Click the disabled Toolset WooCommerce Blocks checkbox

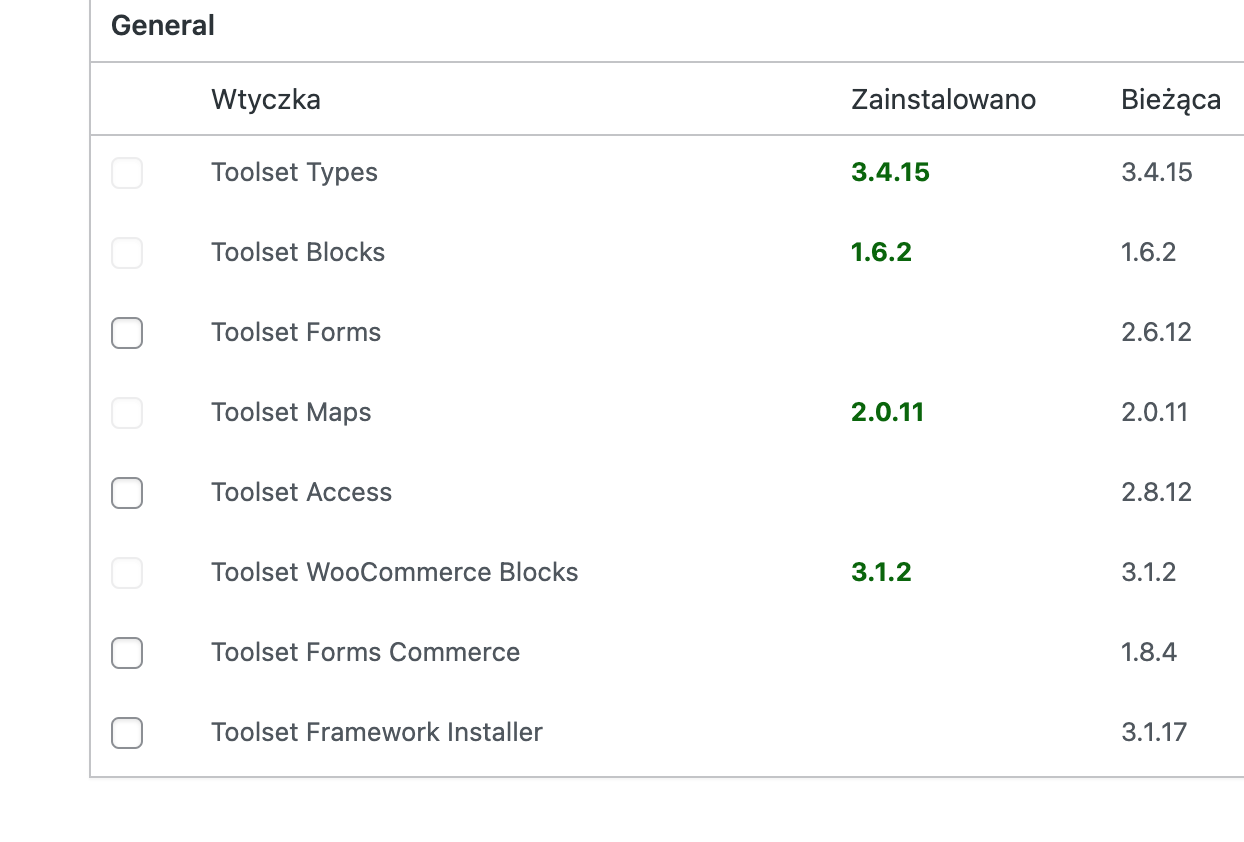pos(127,573)
